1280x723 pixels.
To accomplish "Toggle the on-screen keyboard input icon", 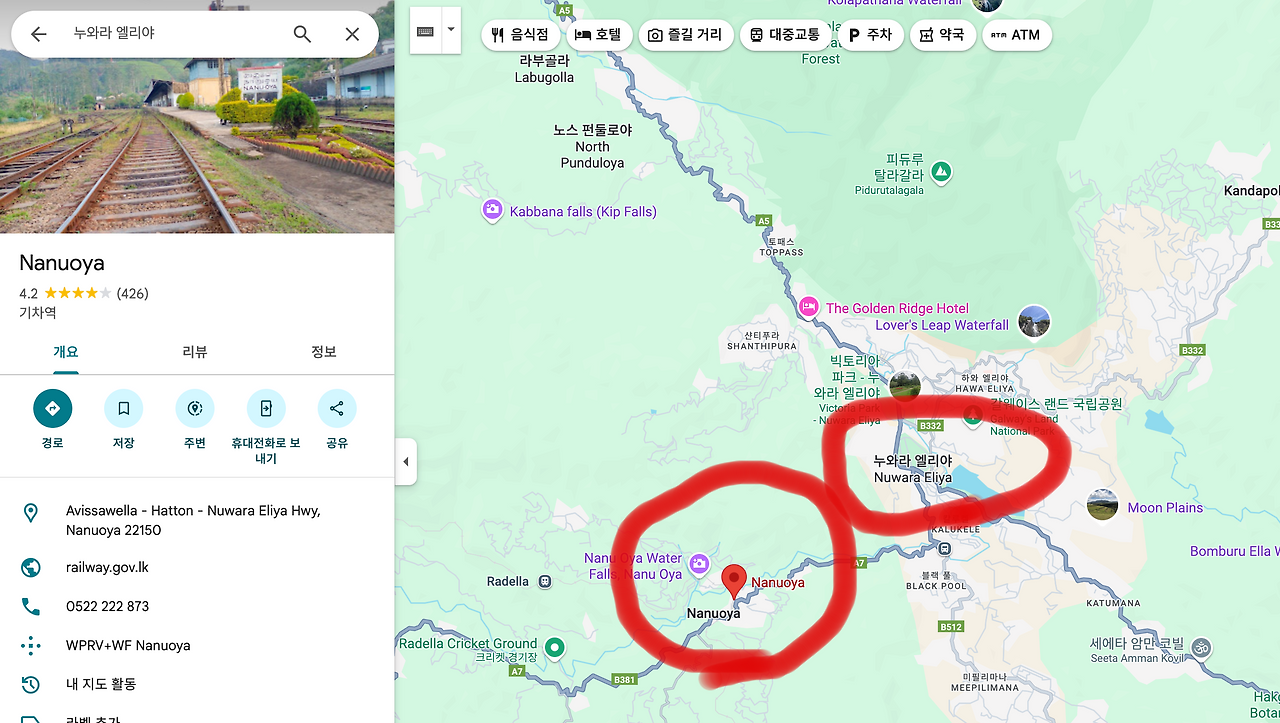I will [426, 32].
